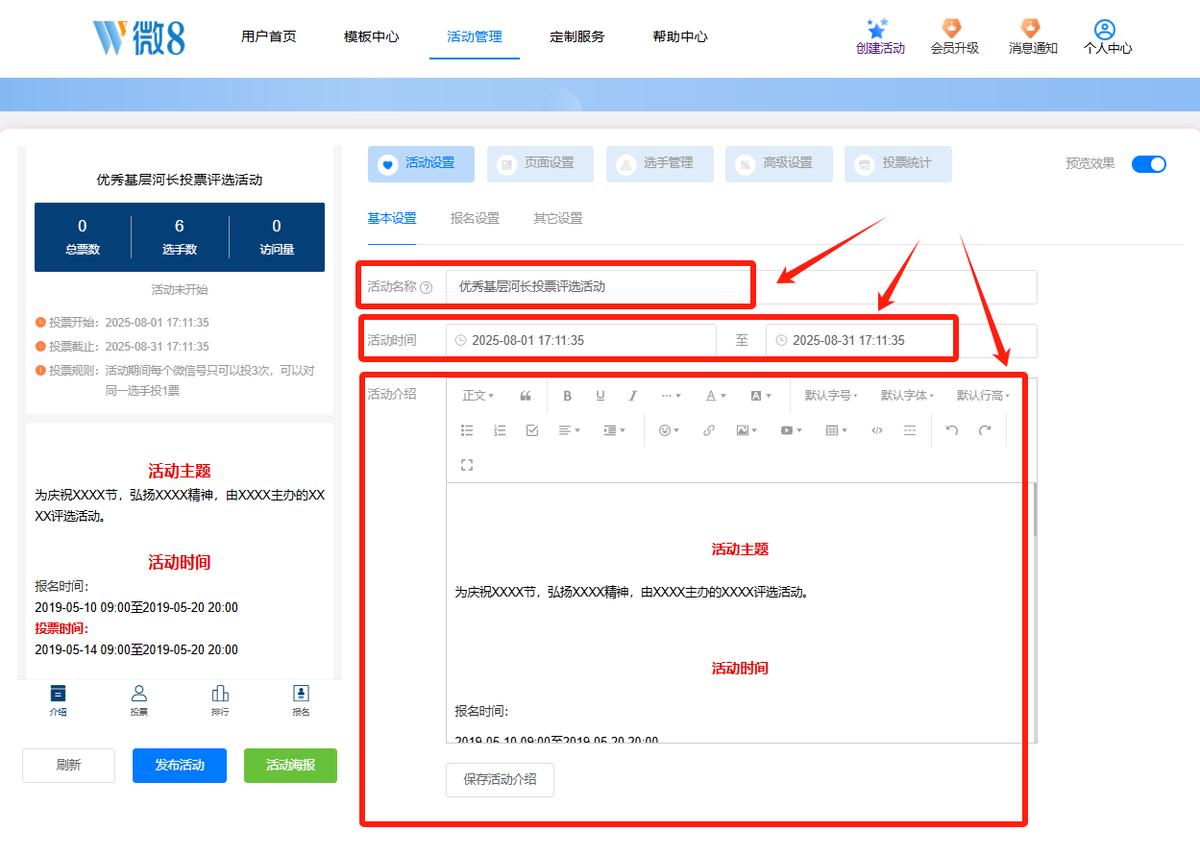Click the blue 发布活动 button
Viewport: 1200px width, 853px height.
coord(180,766)
